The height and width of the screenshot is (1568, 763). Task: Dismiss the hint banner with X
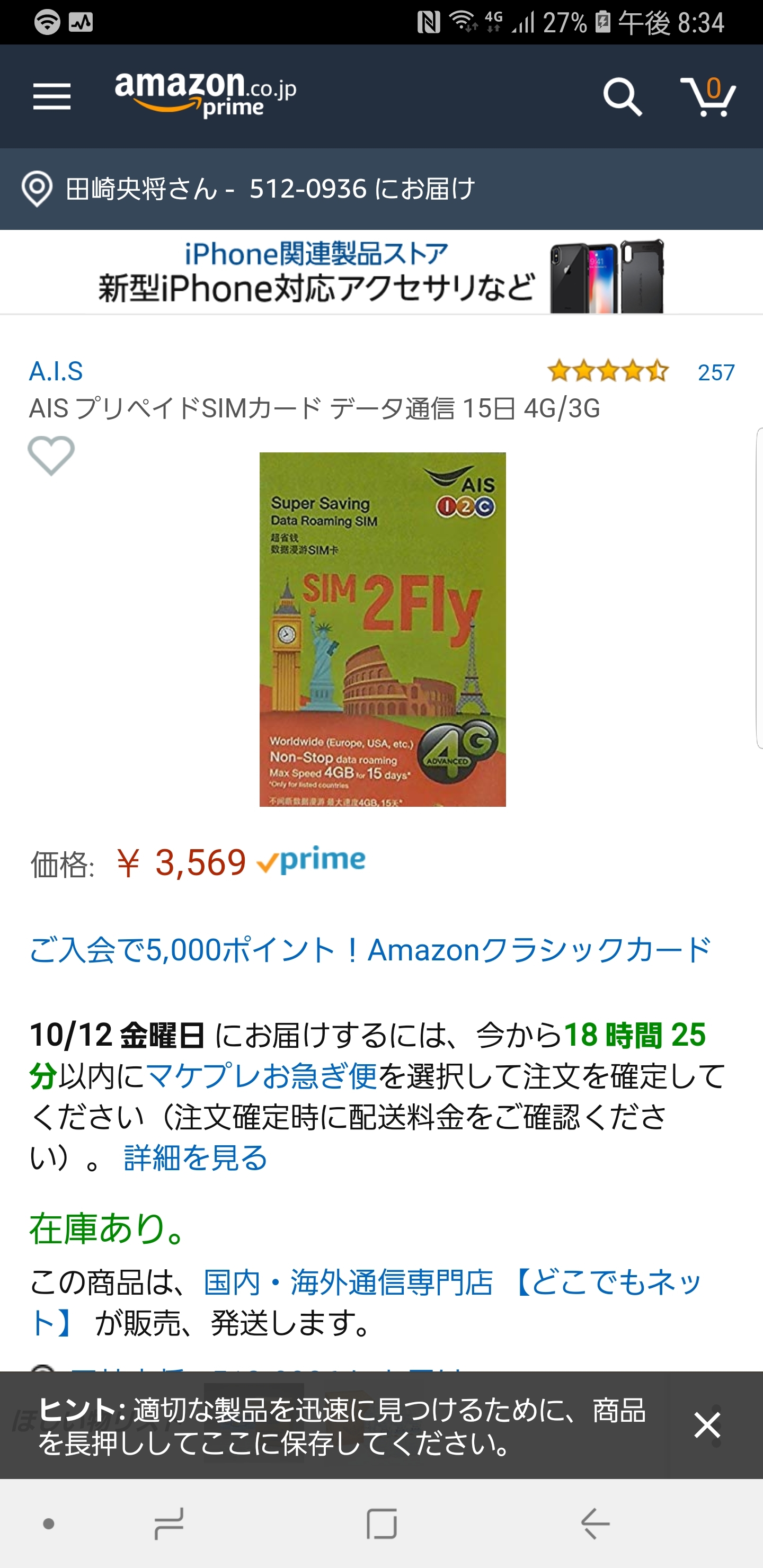[x=707, y=1426]
